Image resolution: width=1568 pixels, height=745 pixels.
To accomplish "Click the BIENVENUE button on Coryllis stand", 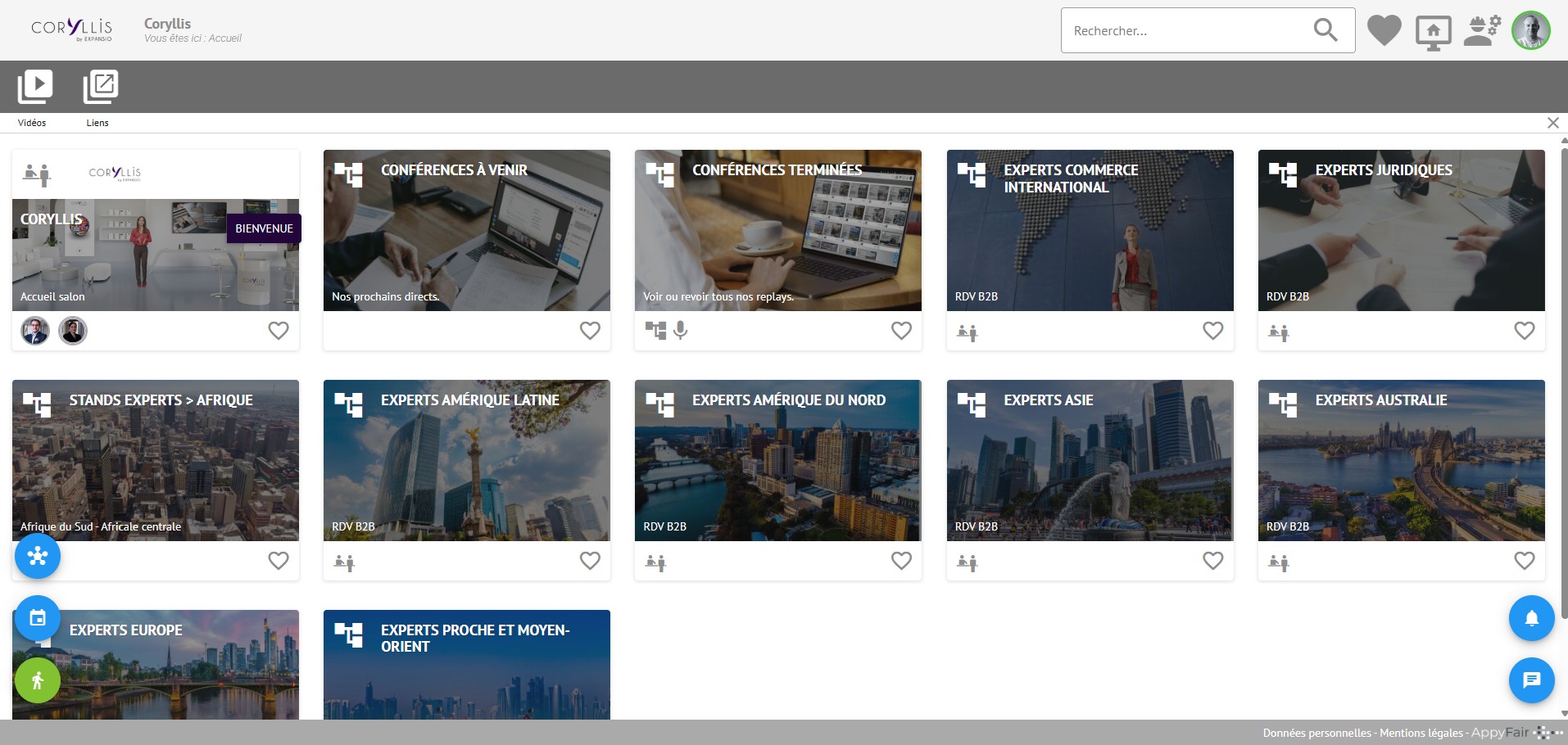I will click(x=264, y=228).
